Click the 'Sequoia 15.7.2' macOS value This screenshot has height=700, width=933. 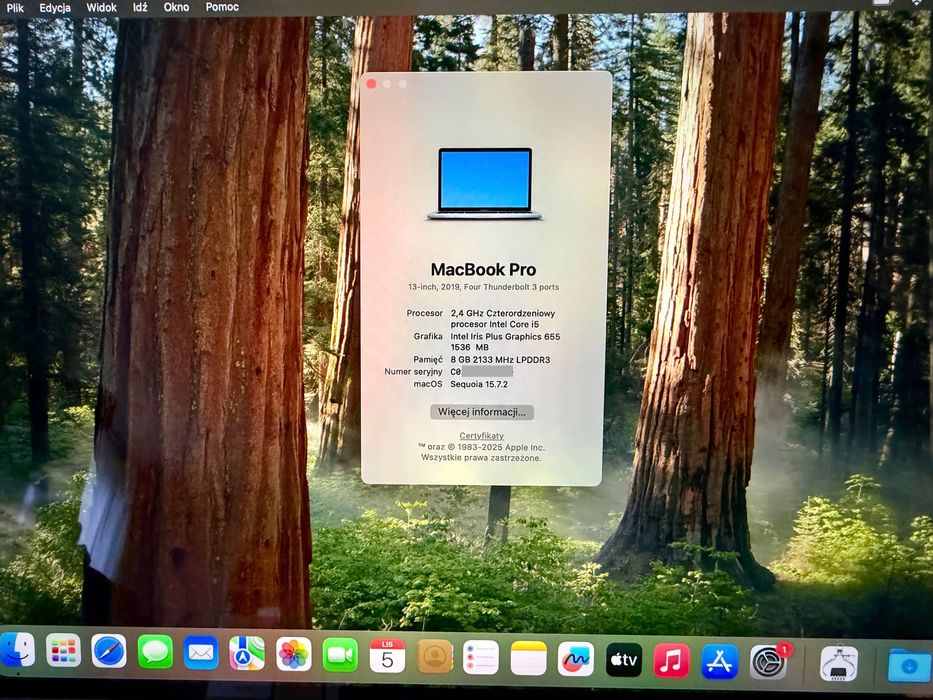[479, 385]
